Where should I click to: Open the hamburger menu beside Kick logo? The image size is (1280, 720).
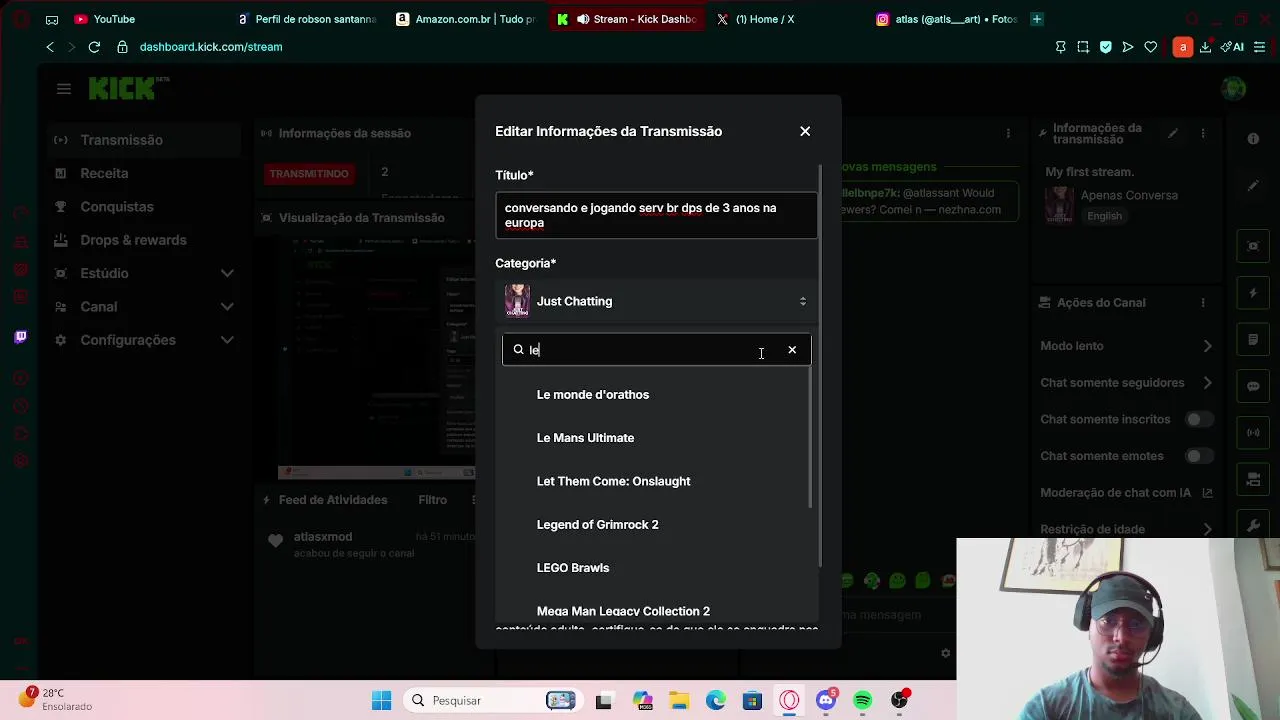64,89
